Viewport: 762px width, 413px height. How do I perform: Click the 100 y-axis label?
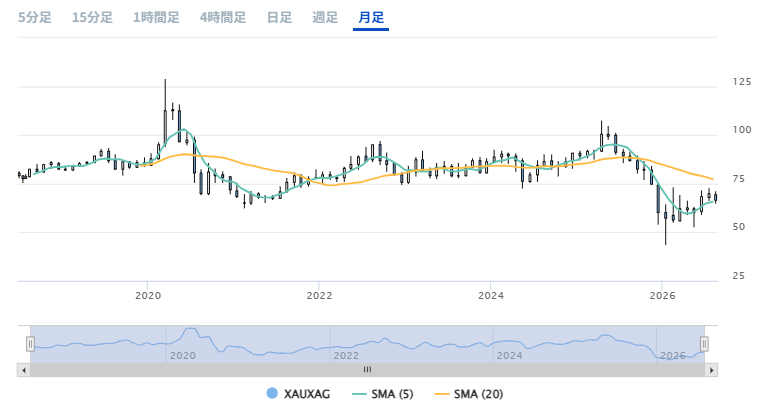742,130
